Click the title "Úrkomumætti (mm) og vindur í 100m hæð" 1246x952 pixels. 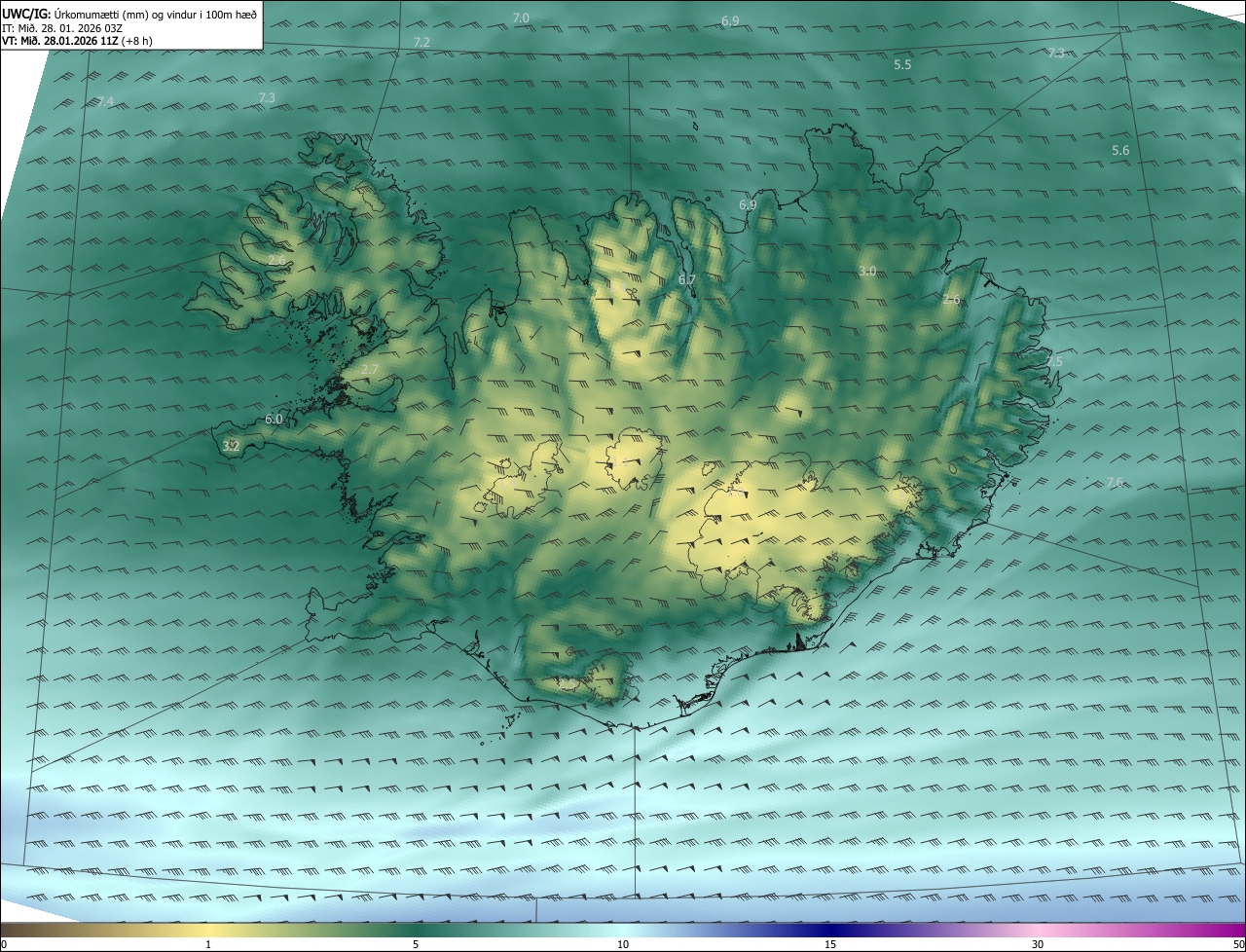point(156,14)
